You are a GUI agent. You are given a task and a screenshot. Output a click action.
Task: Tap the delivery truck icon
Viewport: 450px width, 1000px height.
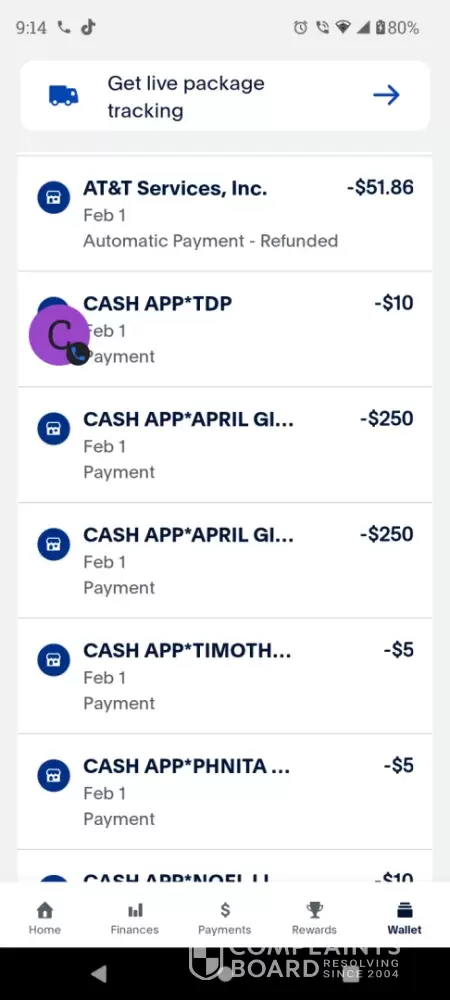[x=64, y=96]
